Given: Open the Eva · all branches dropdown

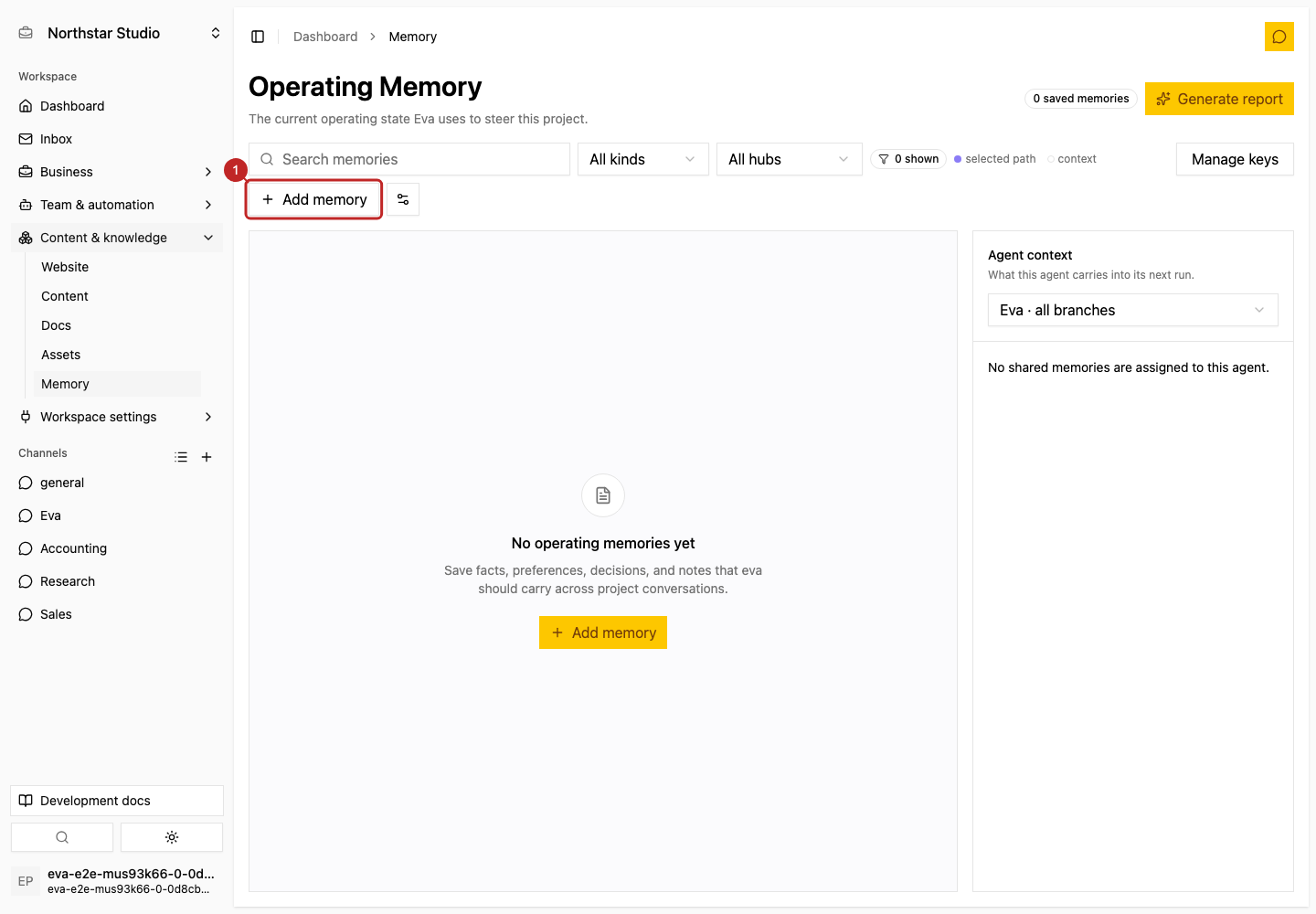Looking at the screenshot, I should click(1133, 310).
